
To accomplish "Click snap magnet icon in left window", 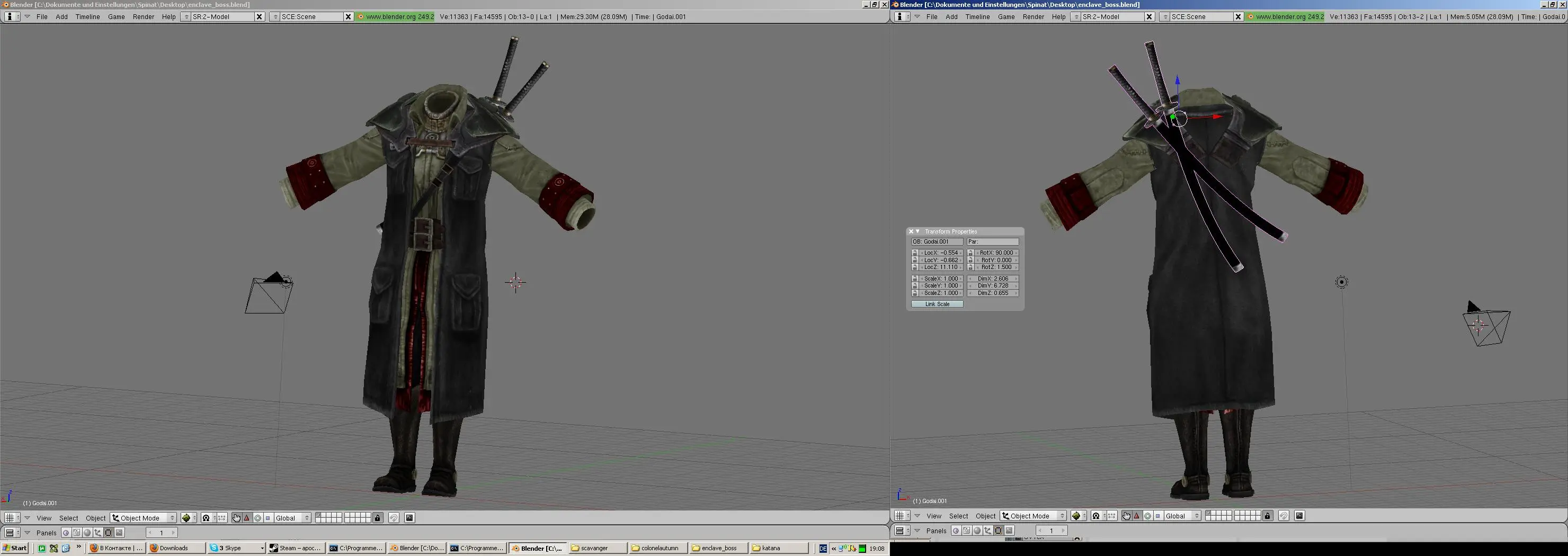I will point(394,518).
